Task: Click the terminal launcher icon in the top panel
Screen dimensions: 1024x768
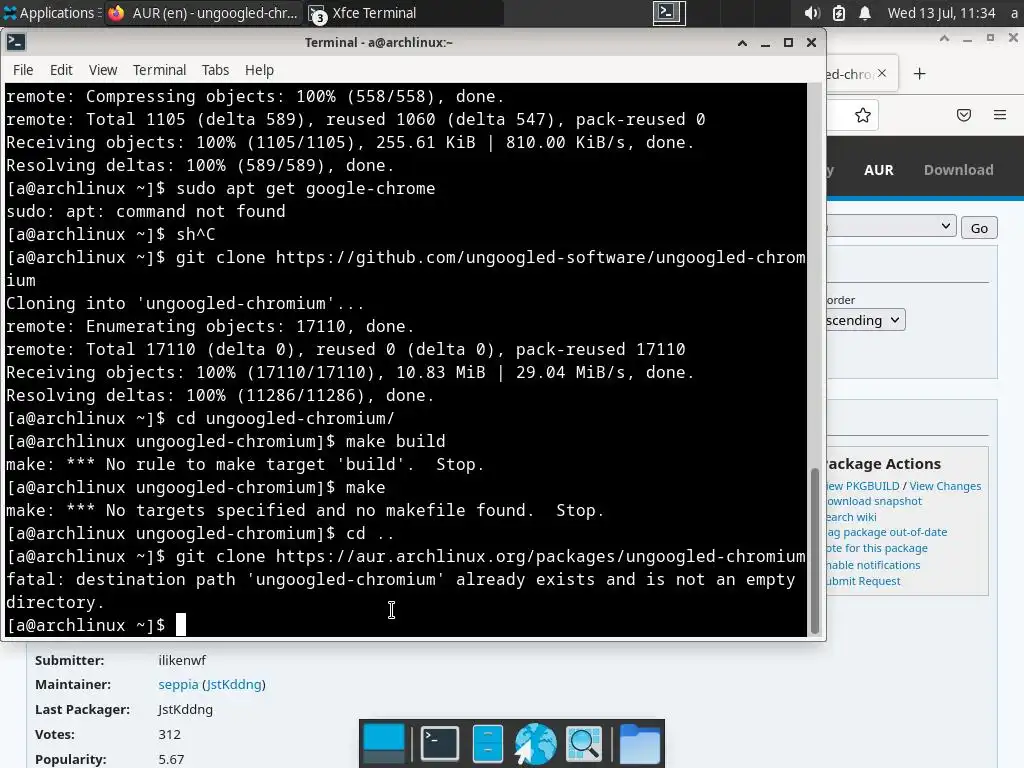Action: point(669,13)
